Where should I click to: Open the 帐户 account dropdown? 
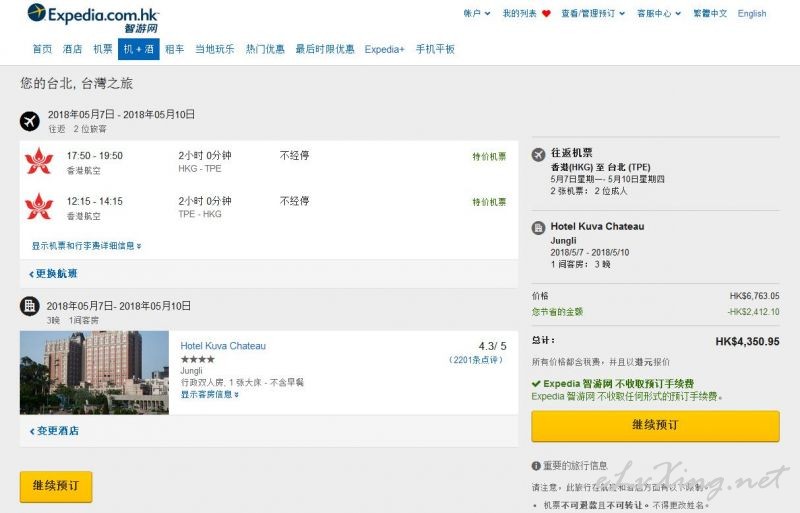477,14
